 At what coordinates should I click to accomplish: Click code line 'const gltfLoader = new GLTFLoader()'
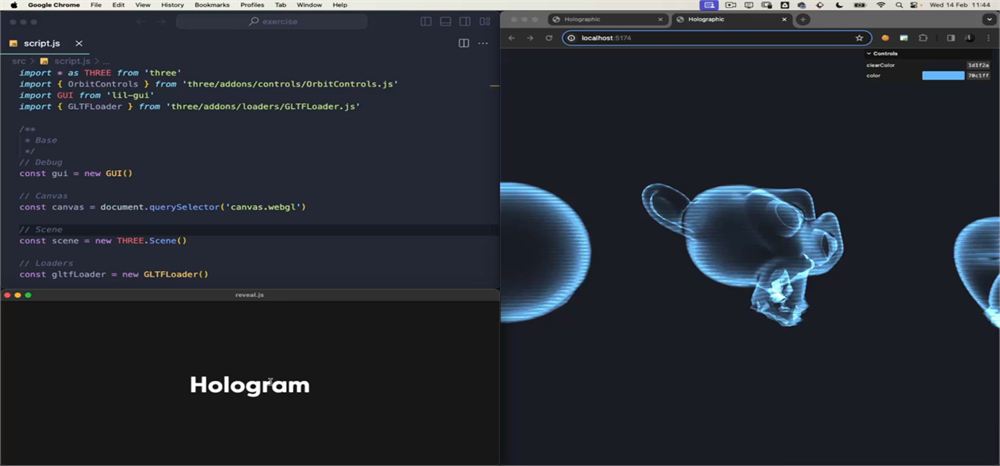pos(114,274)
